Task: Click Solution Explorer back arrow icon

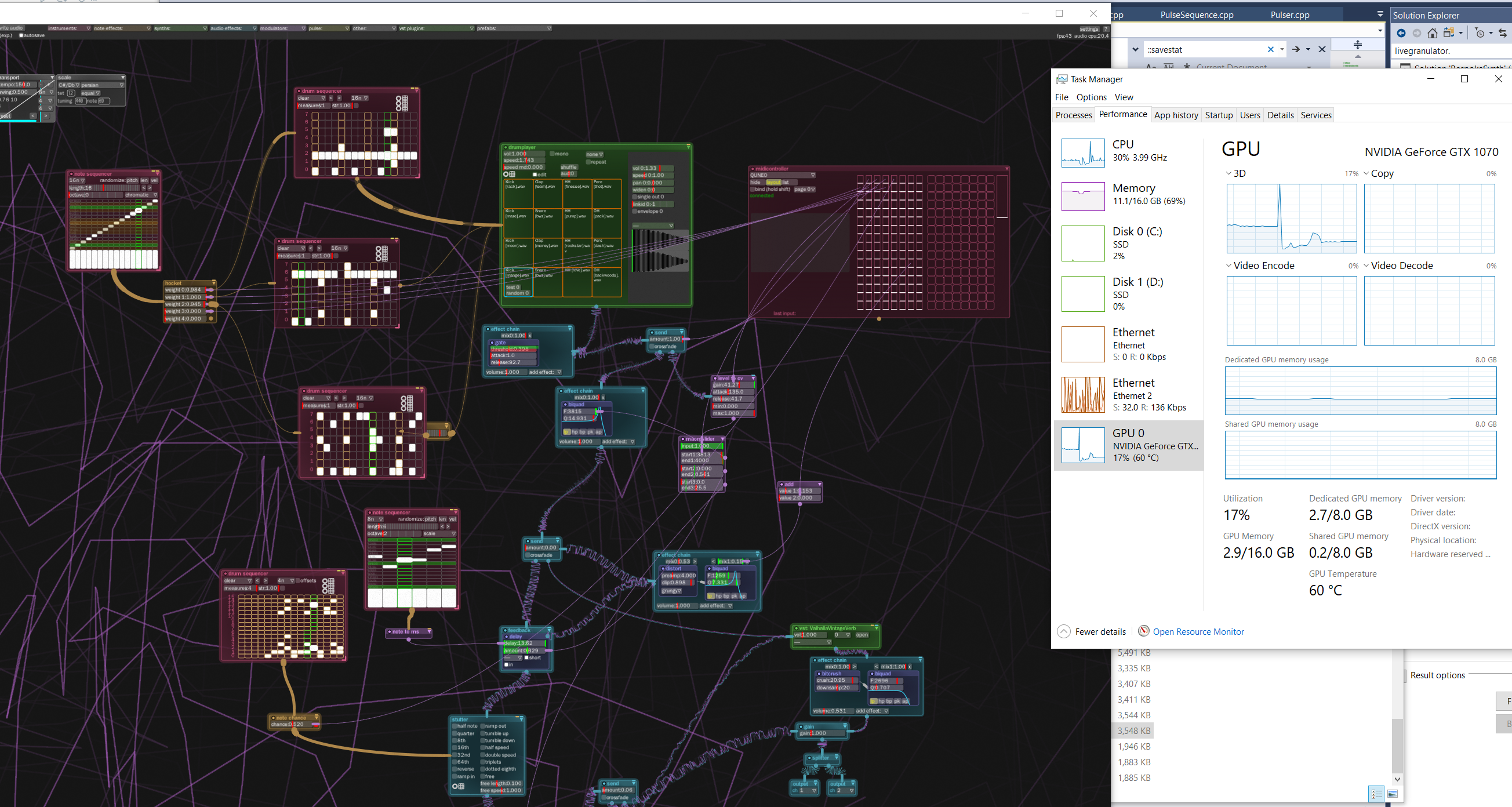Action: (x=1401, y=34)
